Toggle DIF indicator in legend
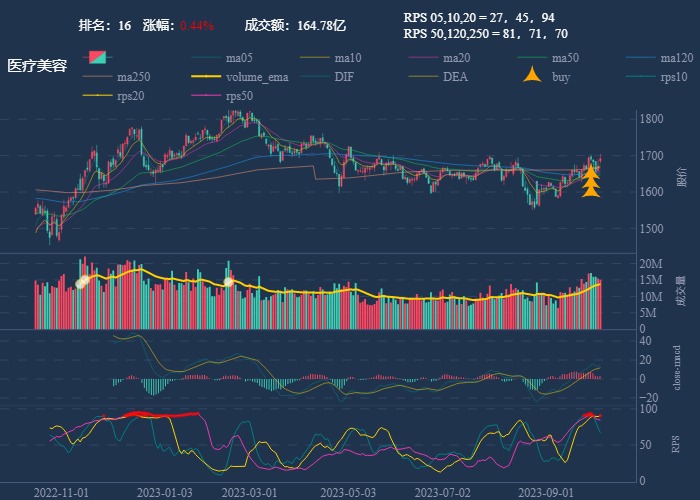Screen dimensions: 700x500 pyautogui.click(x=343, y=77)
